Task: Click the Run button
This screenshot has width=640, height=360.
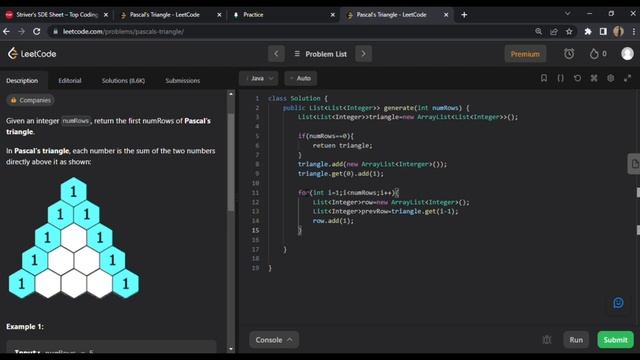Action: tap(576, 340)
